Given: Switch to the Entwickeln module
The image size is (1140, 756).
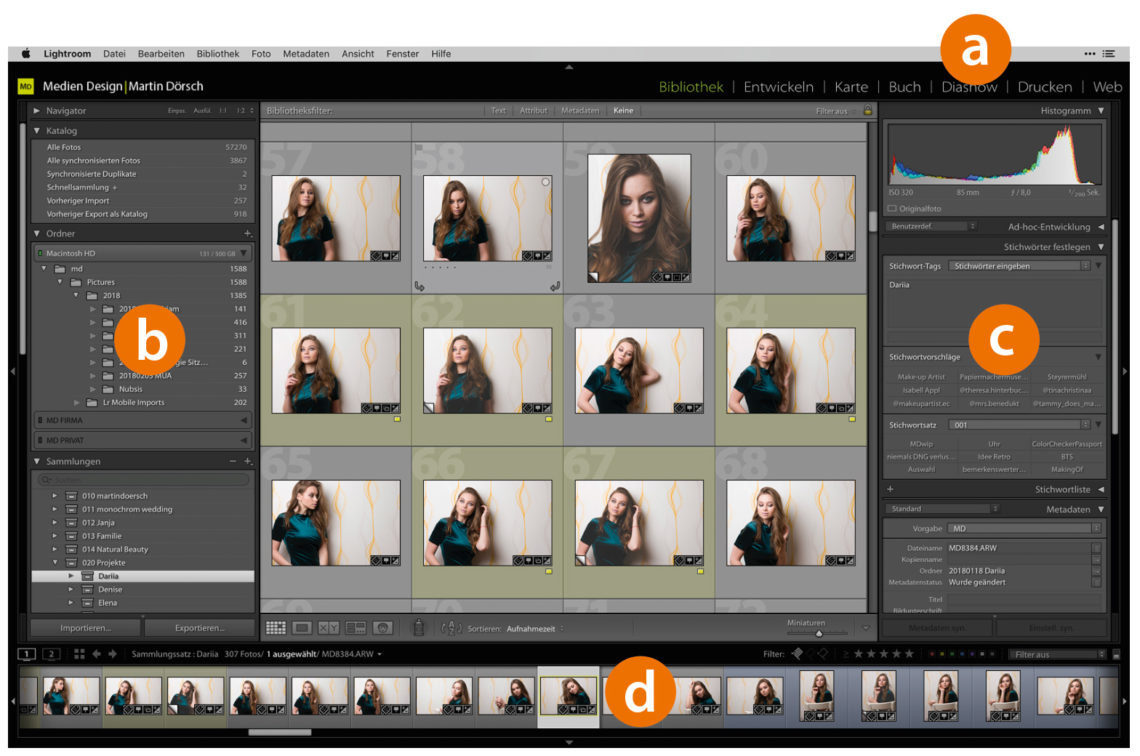Looking at the screenshot, I should (x=778, y=87).
